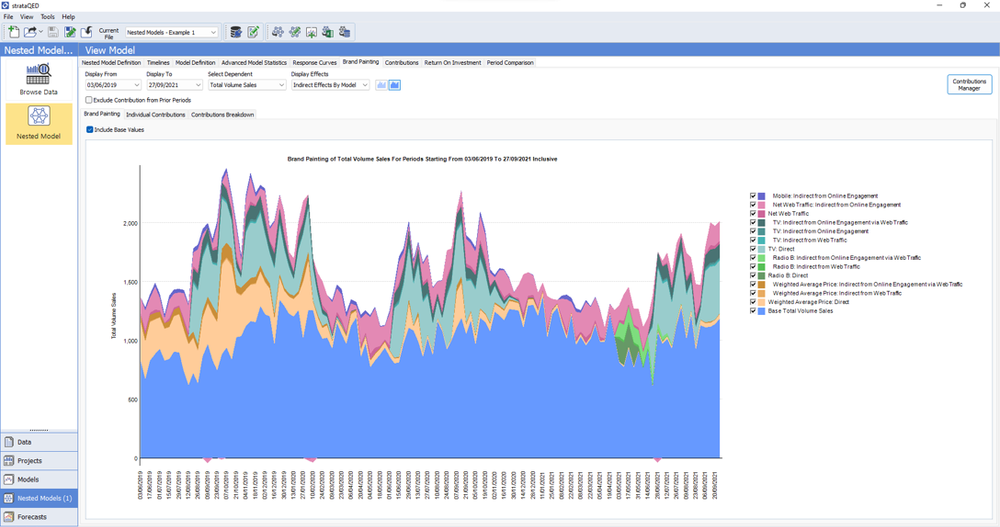Screen dimensions: 1000x527
Task: Click the Total Volume Sales y-axis label
Action: [x=114, y=316]
